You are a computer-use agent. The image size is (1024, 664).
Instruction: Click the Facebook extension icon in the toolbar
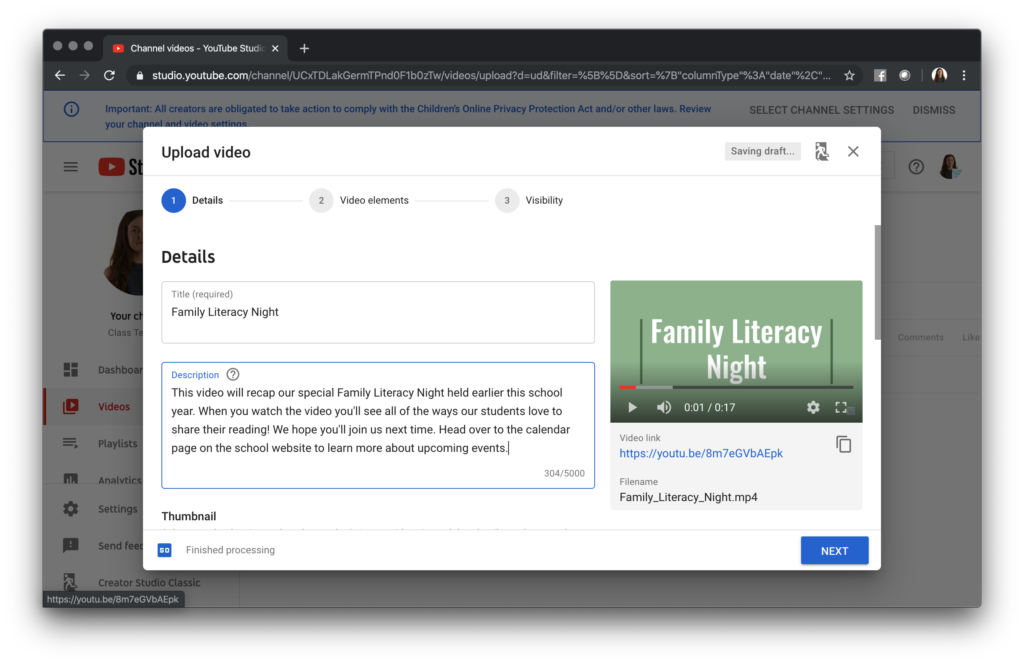click(x=880, y=76)
